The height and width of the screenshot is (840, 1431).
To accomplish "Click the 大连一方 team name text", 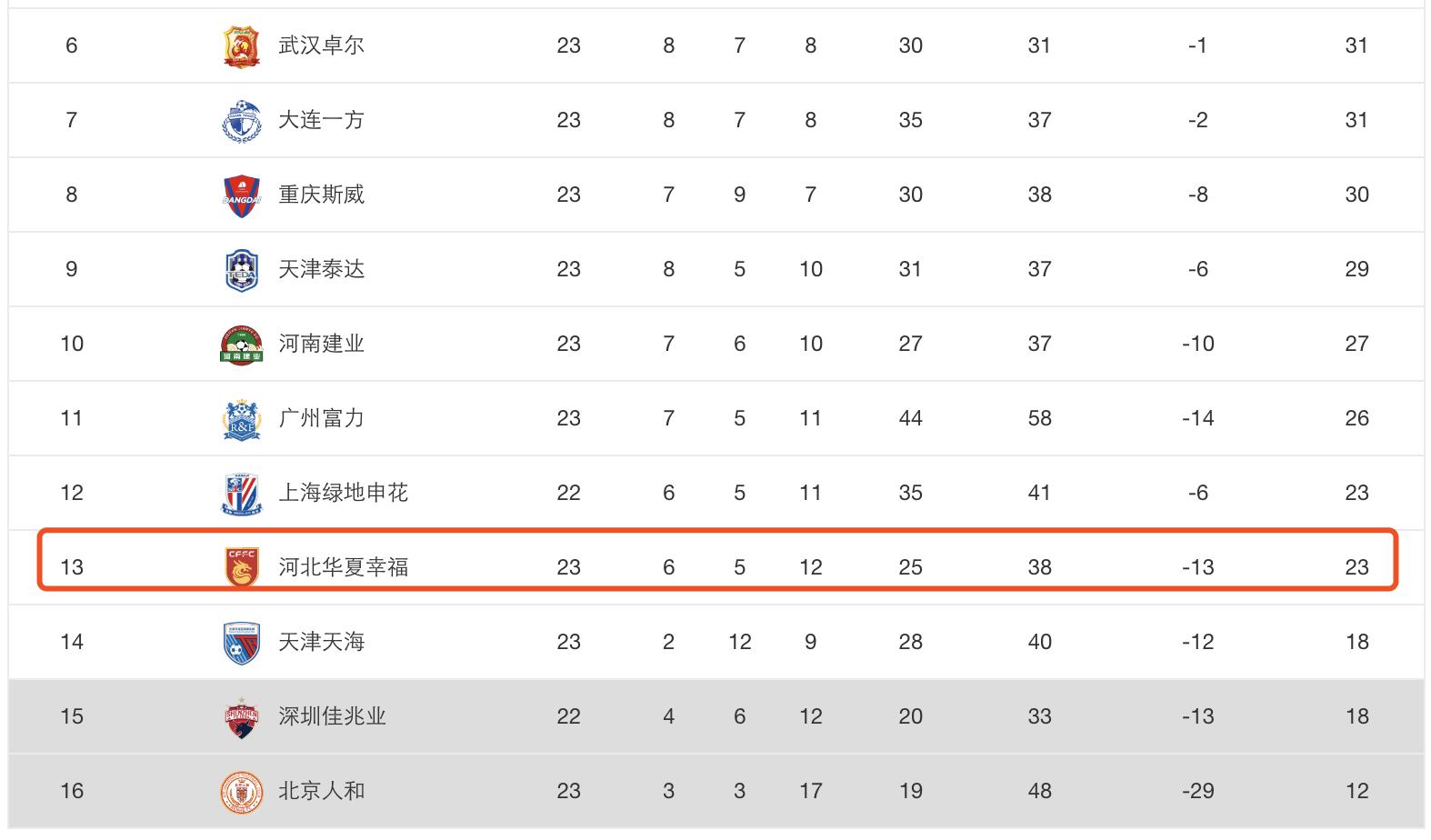I will [321, 120].
